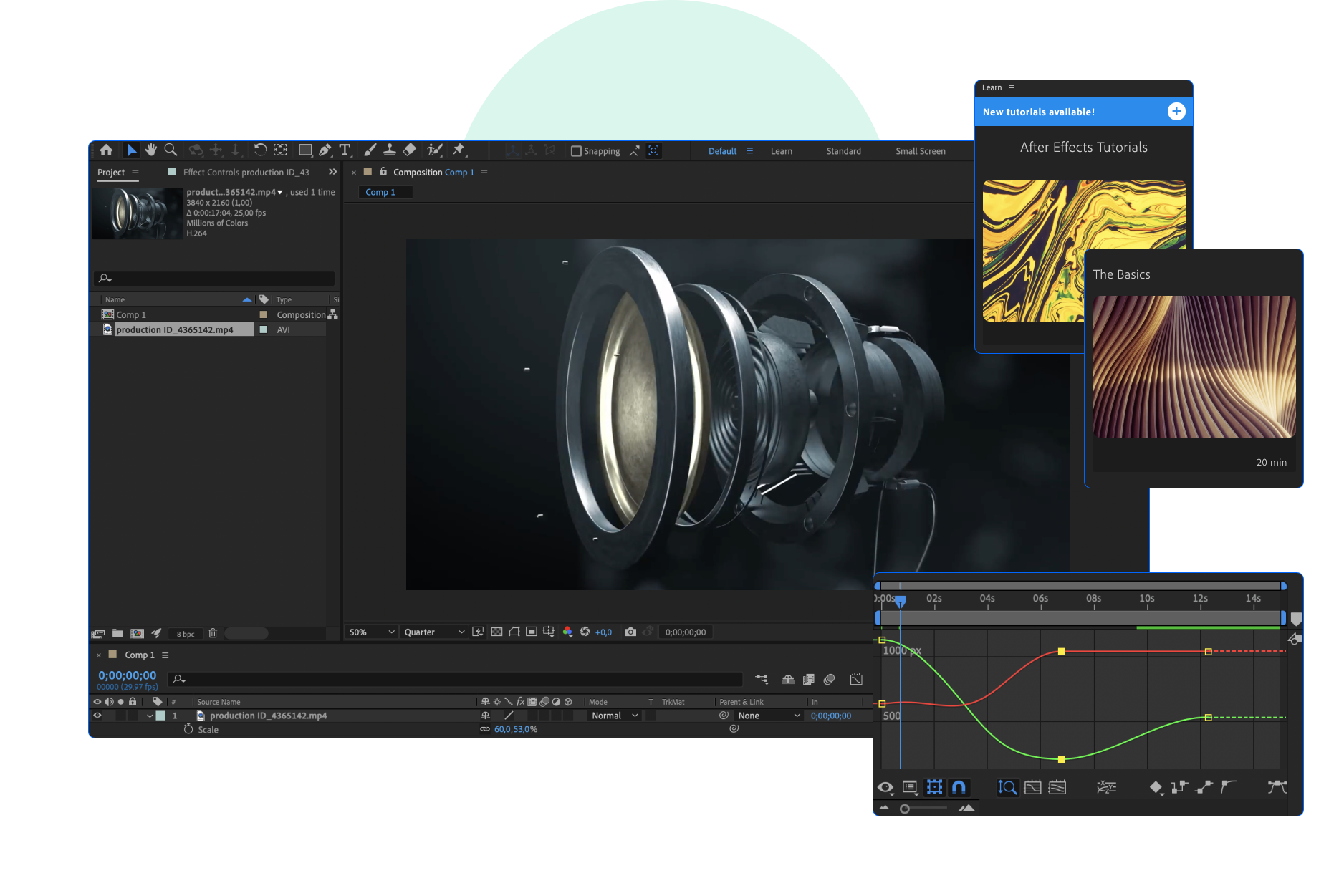Screen dimensions: 1344x896
Task: Select the Rotation tool
Action: point(260,150)
